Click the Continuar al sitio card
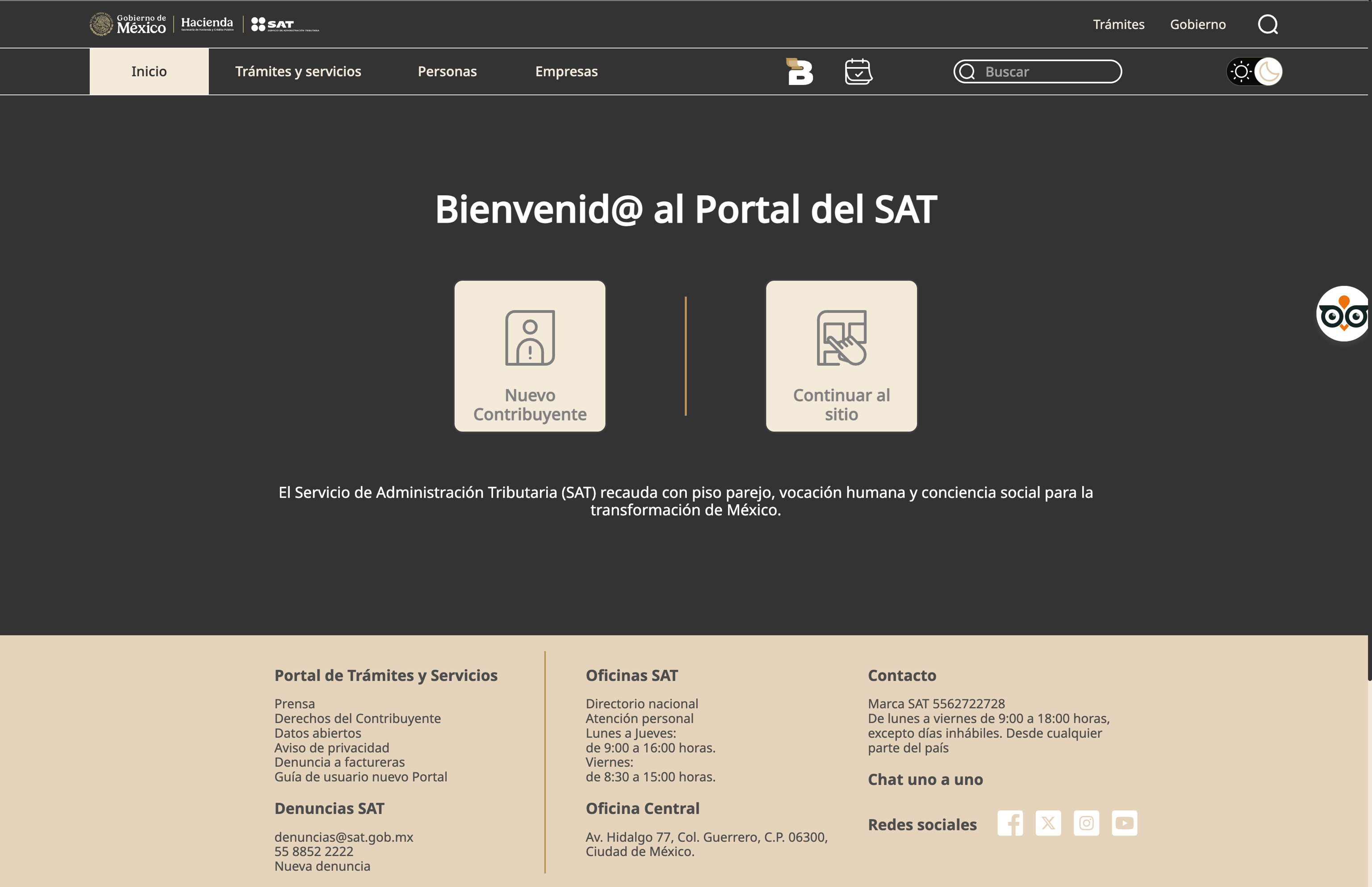The height and width of the screenshot is (887, 1372). pyautogui.click(x=841, y=356)
